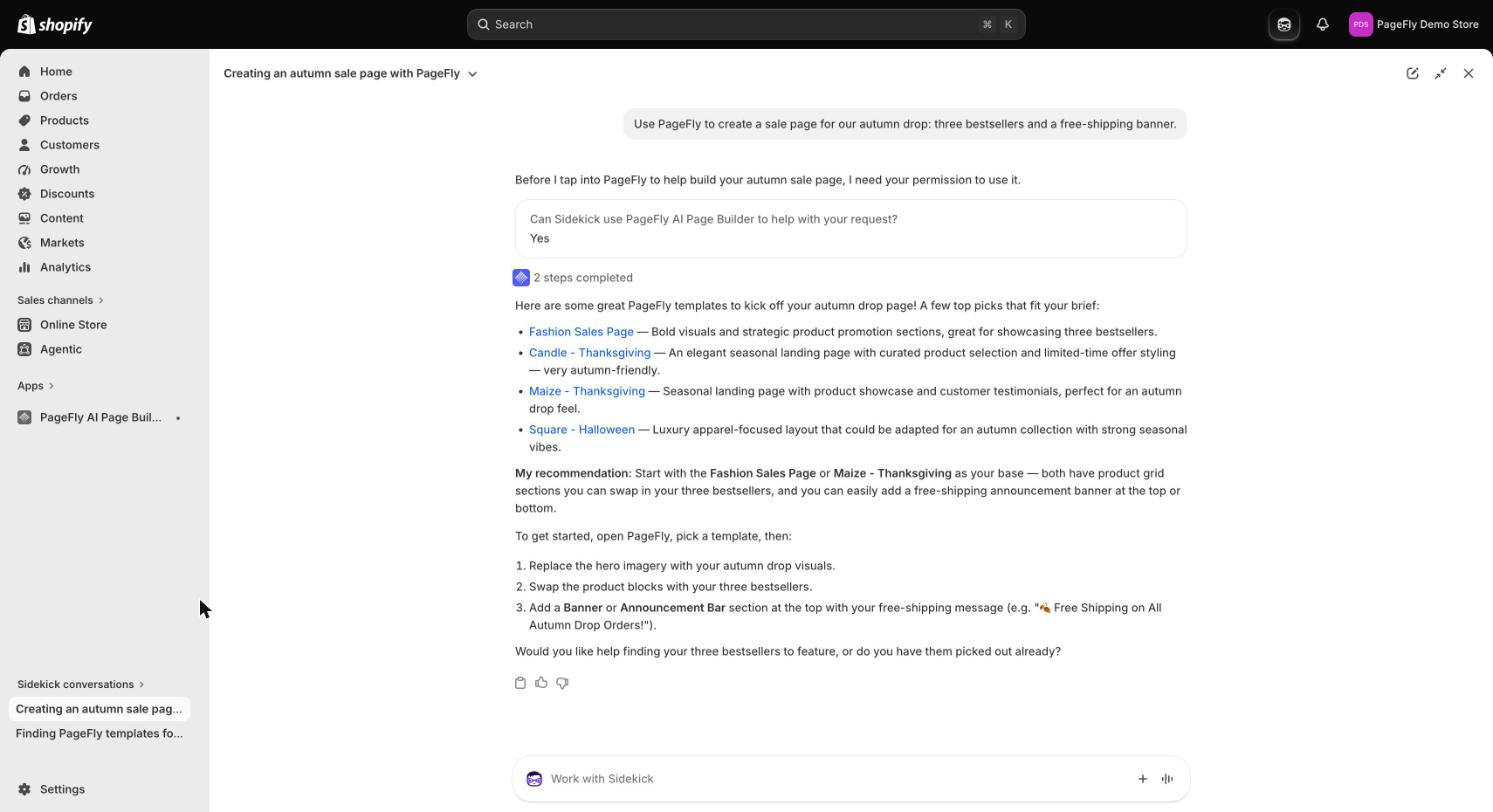Viewport: 1493px width, 812px height.
Task: Open the Sidekick assistant icon in top bar
Action: [x=1284, y=24]
